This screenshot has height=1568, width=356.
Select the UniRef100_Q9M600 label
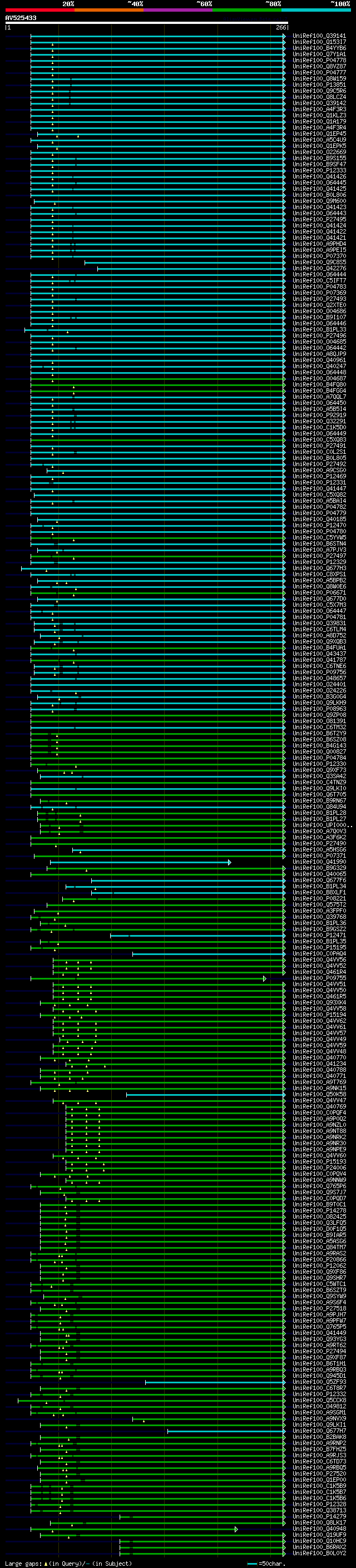[319, 201]
